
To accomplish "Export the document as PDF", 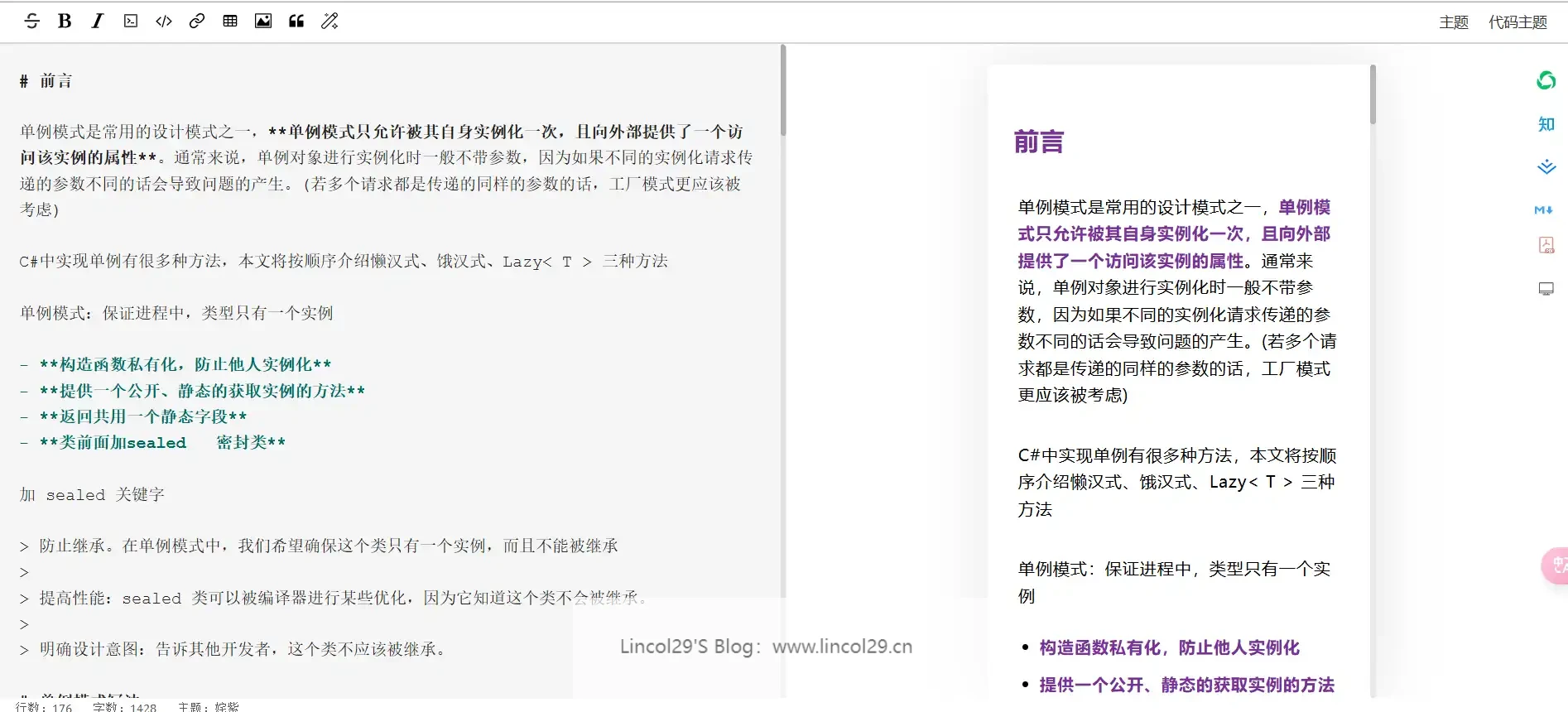I will point(1546,245).
